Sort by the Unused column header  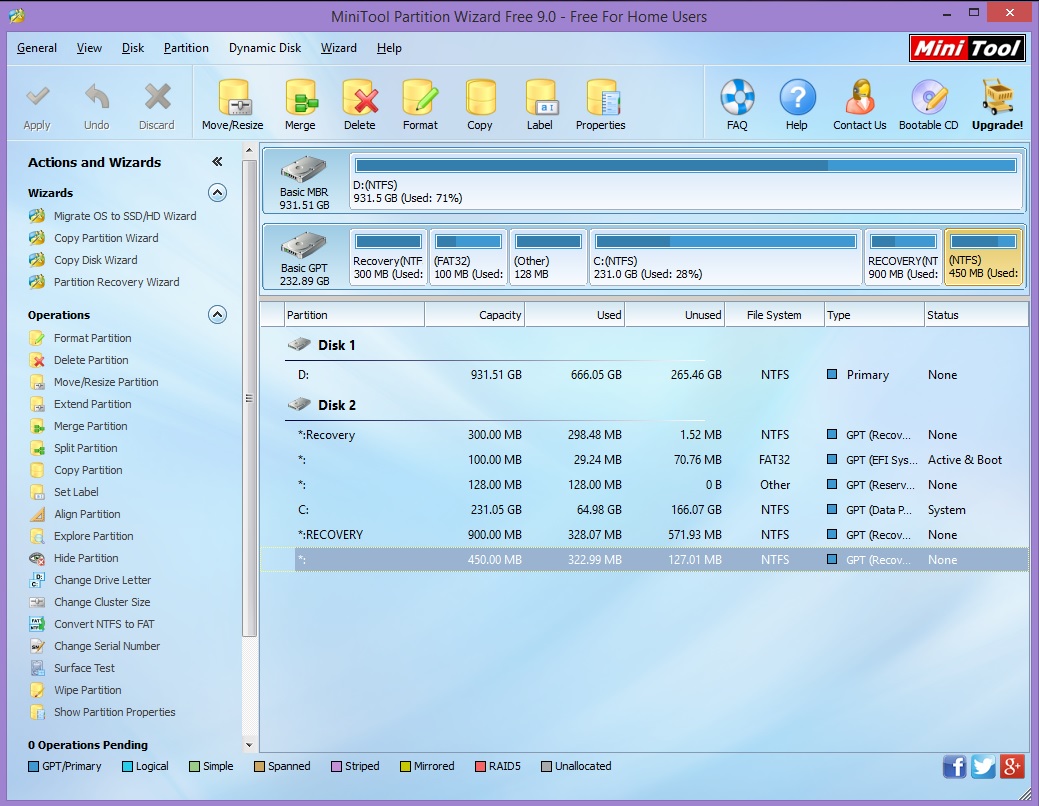(675, 315)
